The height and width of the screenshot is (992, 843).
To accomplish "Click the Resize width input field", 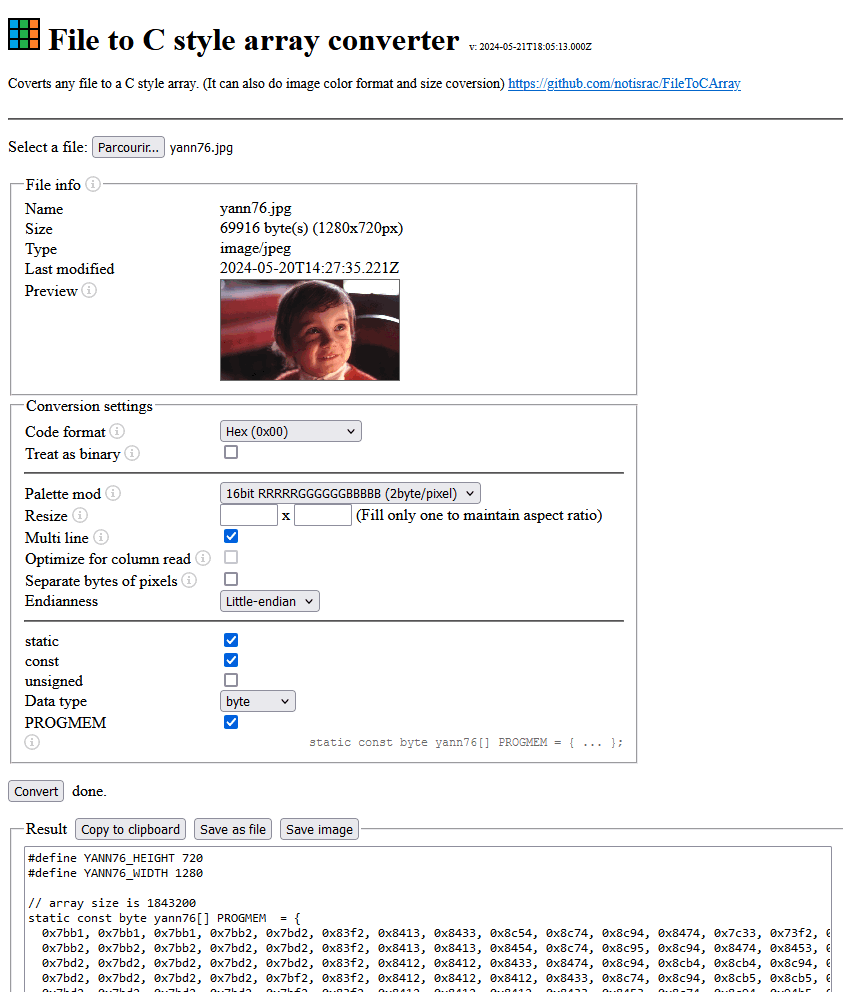I will tap(249, 515).
